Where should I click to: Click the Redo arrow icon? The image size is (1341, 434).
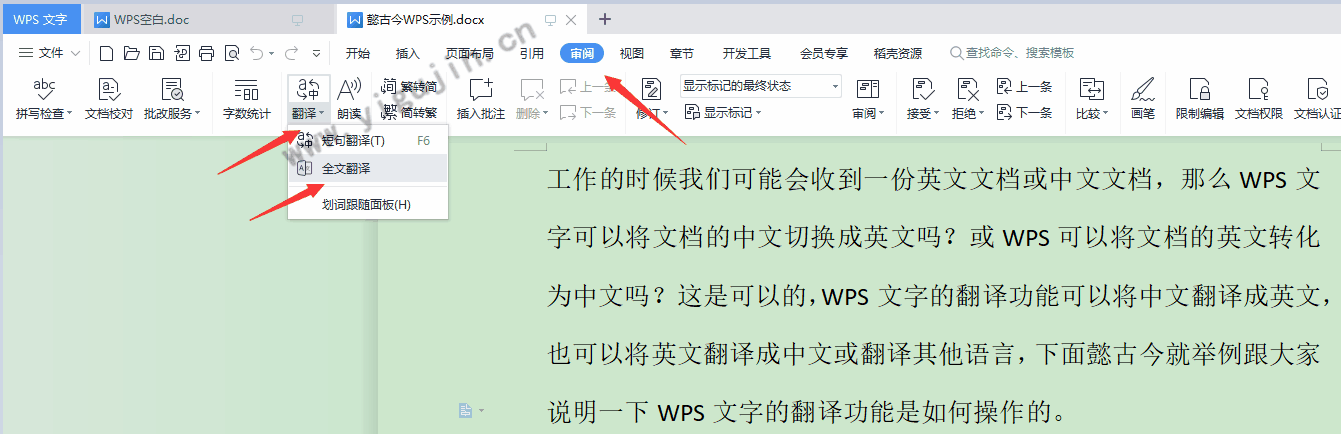tap(291, 53)
